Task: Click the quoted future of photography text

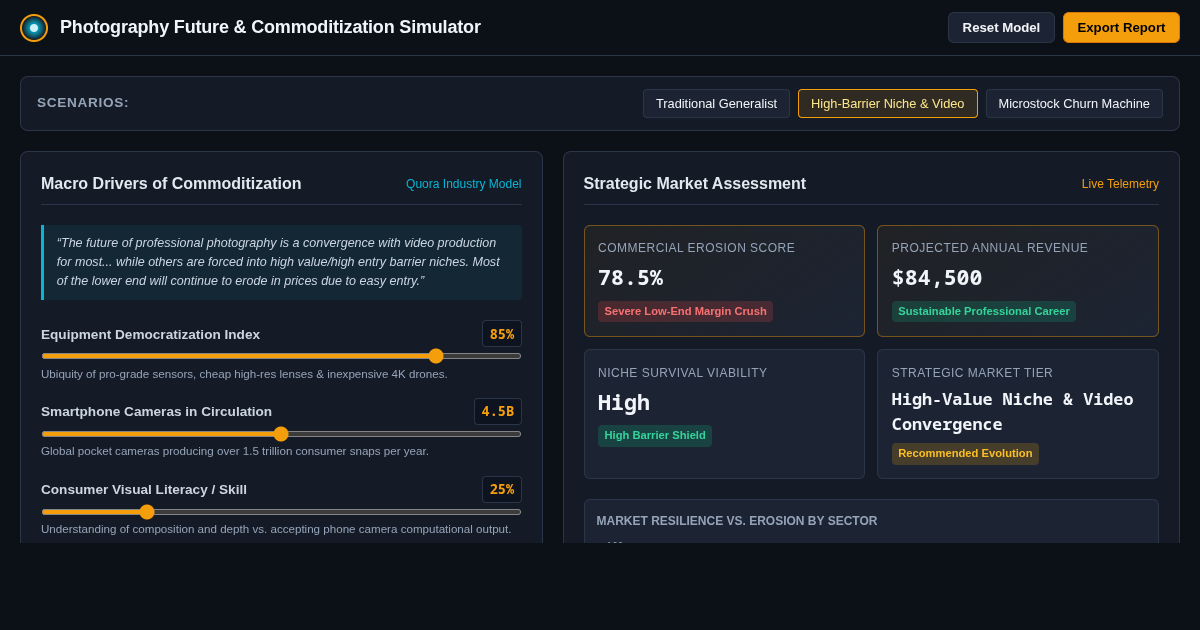Action: click(282, 262)
